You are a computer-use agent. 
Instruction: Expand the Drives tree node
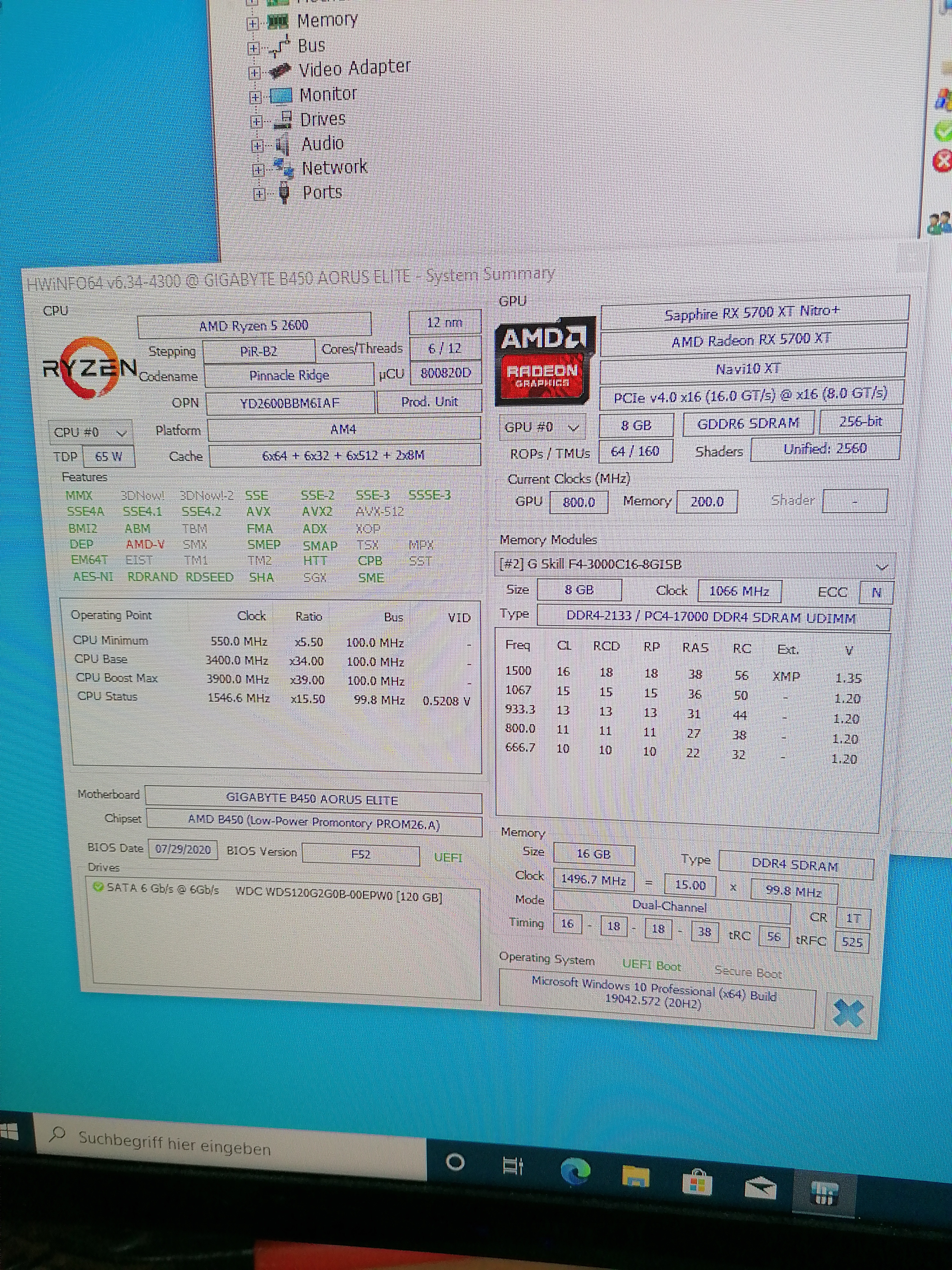pyautogui.click(x=256, y=121)
